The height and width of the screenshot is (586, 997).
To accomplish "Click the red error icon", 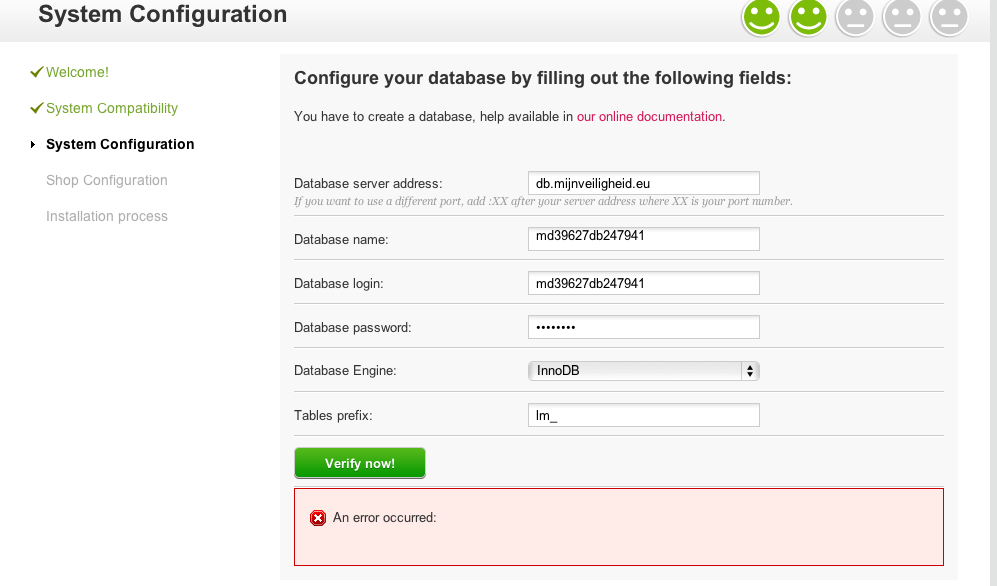I will pyautogui.click(x=318, y=518).
